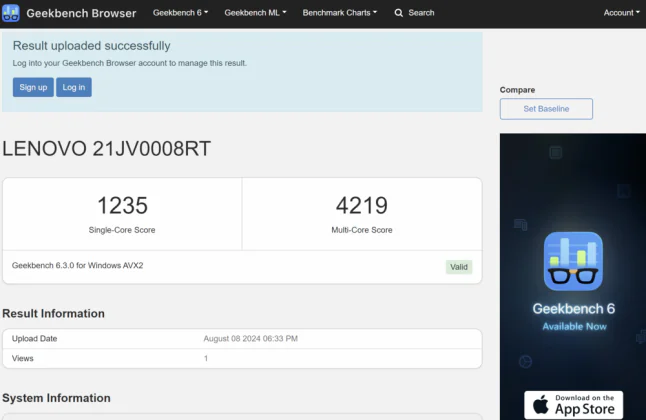Click the Upload Date label
This screenshot has height=420, width=646.
pos(35,338)
